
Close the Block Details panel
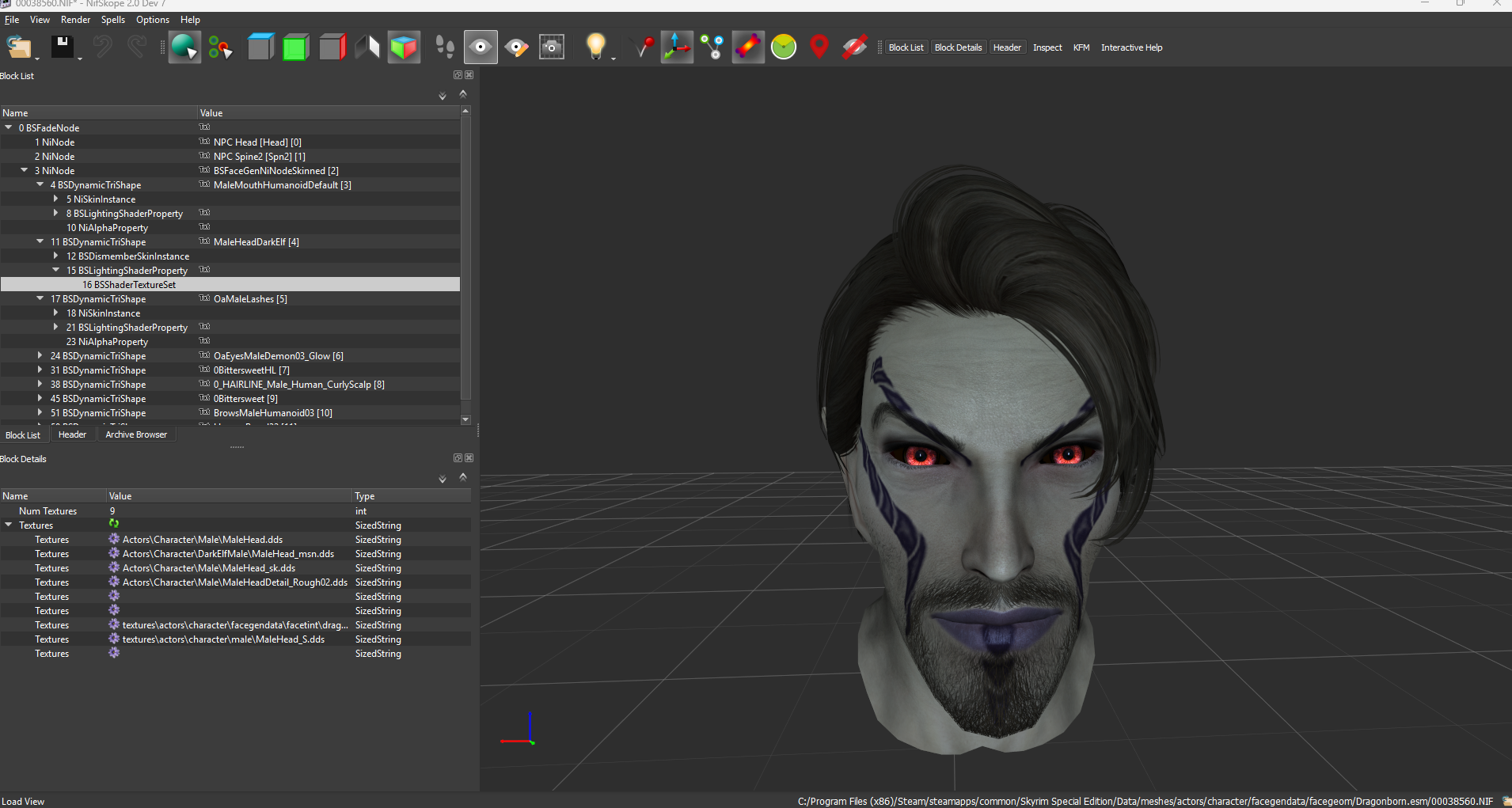coord(469,458)
